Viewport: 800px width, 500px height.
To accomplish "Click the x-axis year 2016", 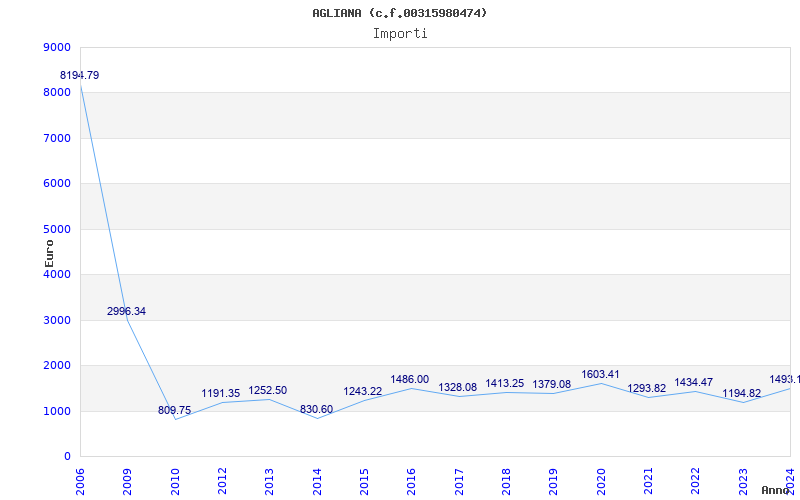I will [412, 481].
